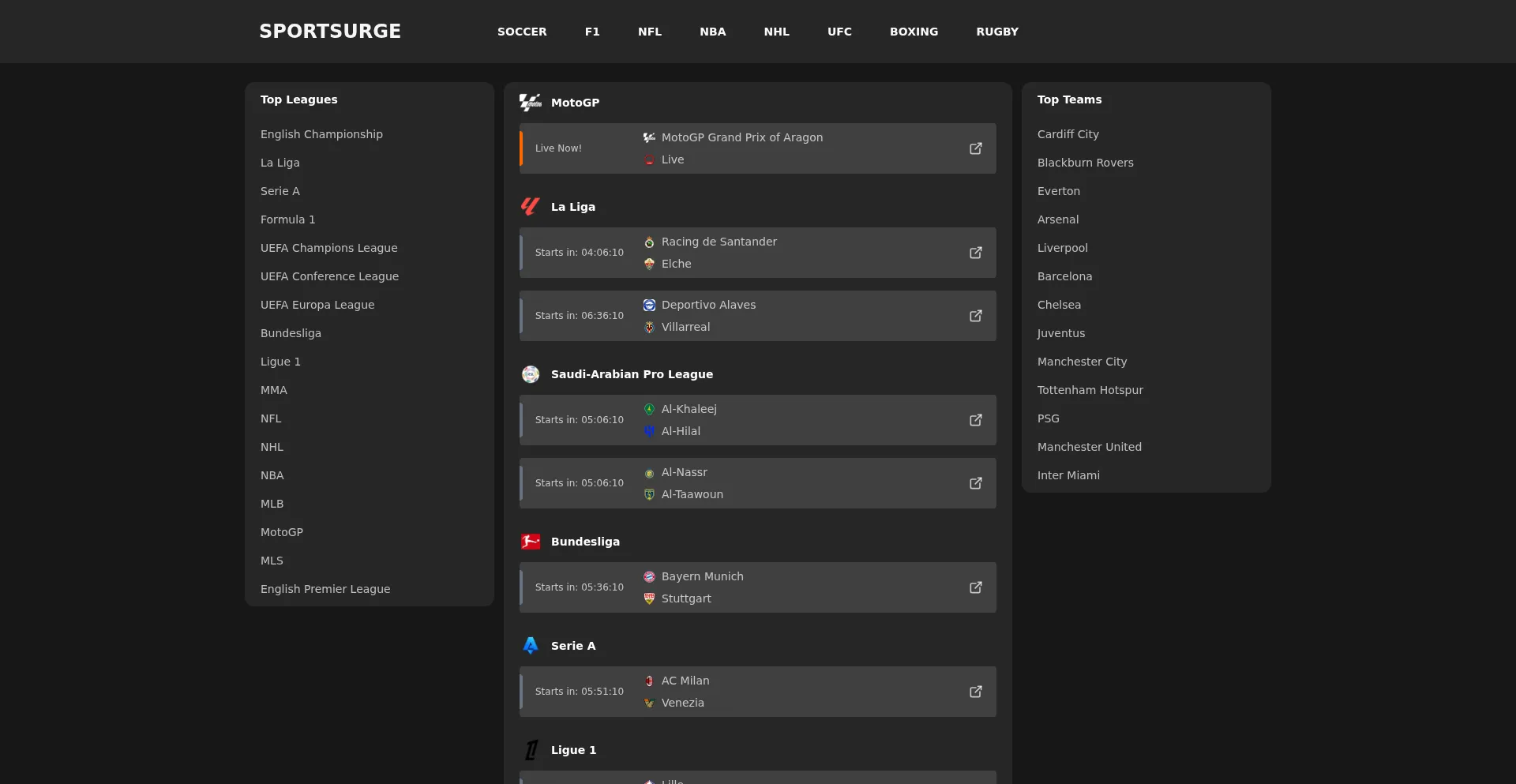Select MLB in Top Leagues
The image size is (1516, 784).
pyautogui.click(x=272, y=504)
